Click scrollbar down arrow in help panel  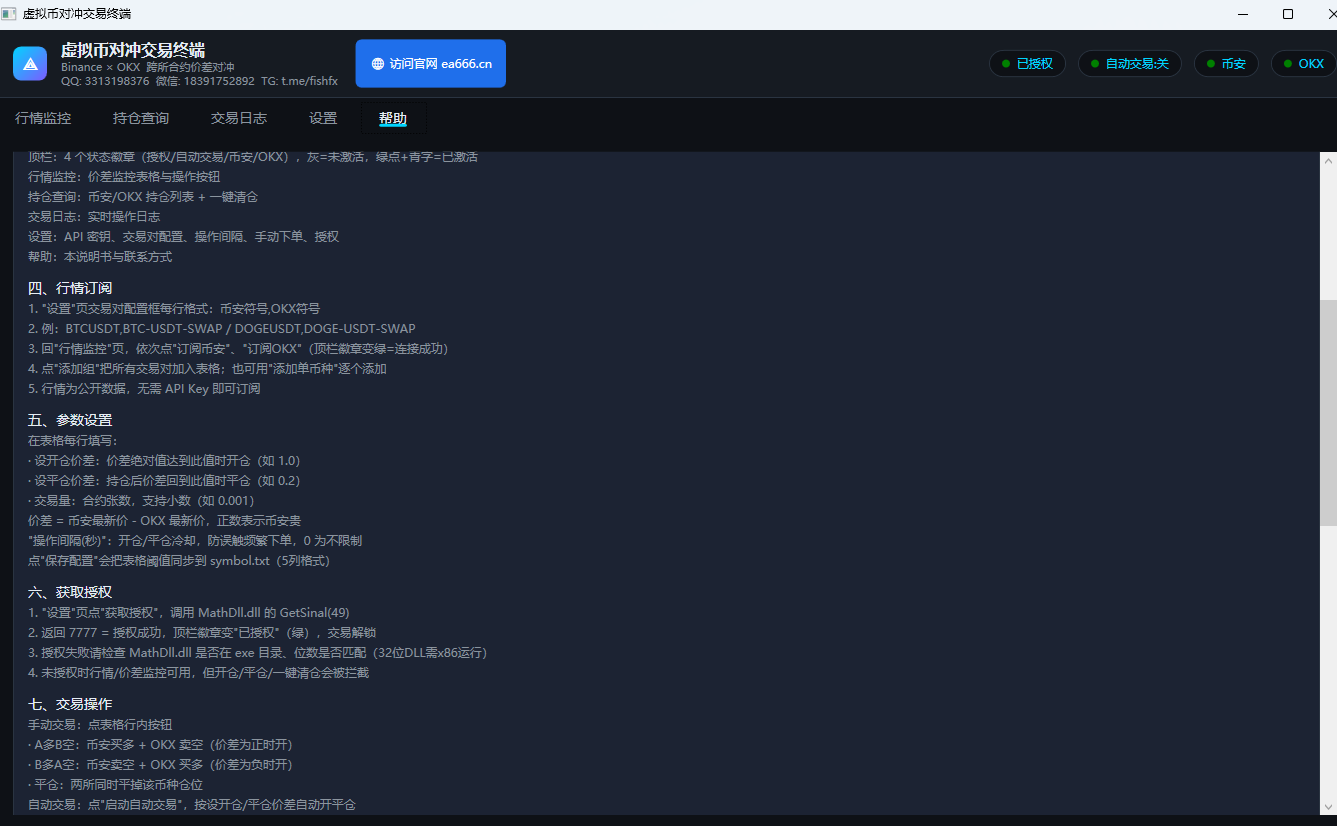(1328, 806)
